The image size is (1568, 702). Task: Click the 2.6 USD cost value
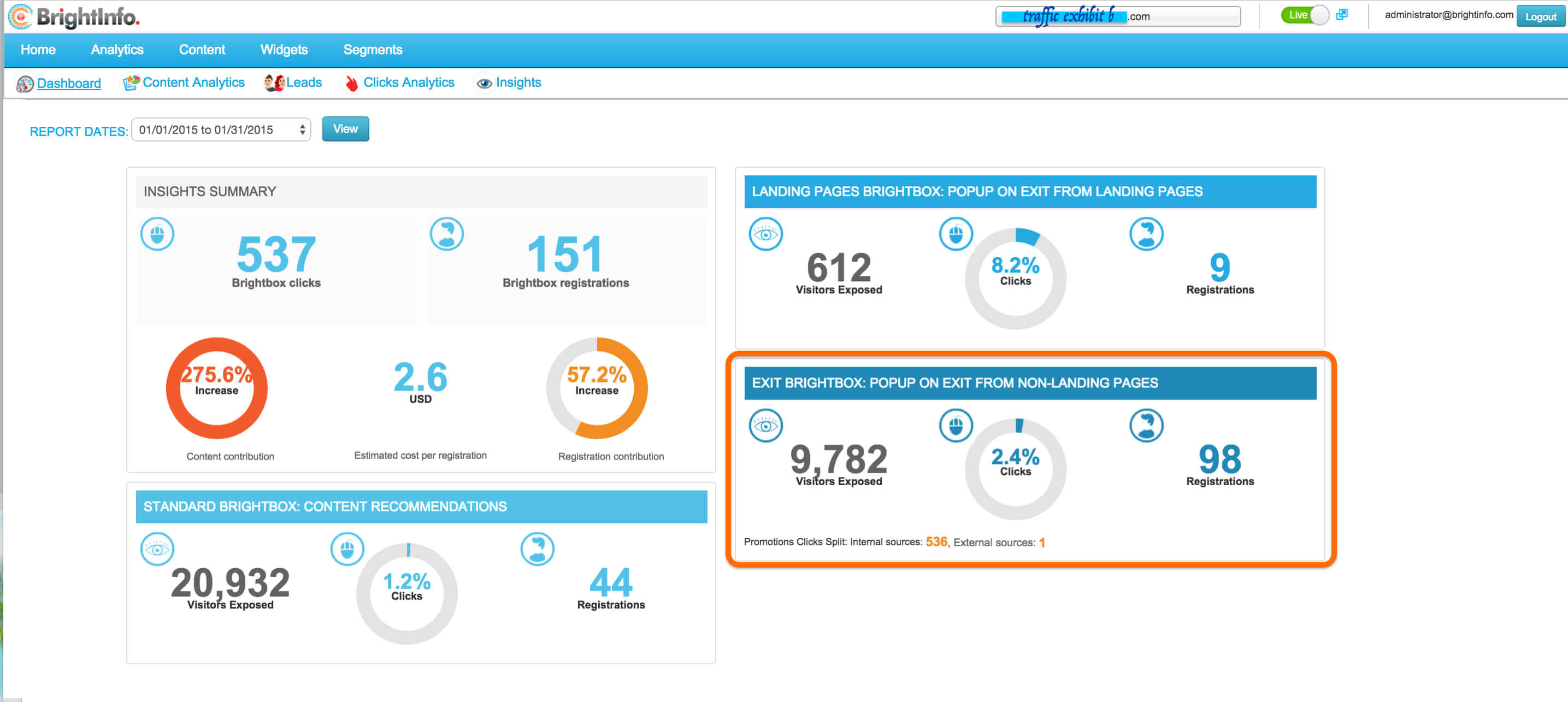pos(420,377)
